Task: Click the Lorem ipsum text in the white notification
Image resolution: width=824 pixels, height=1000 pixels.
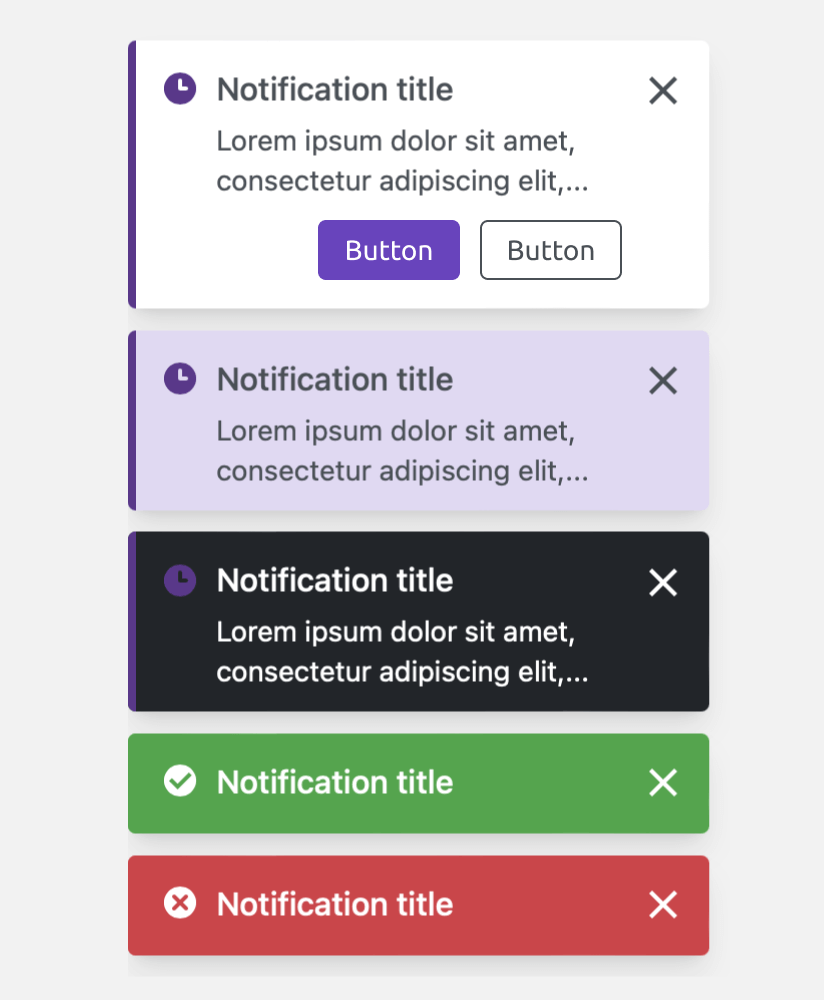Action: click(401, 161)
